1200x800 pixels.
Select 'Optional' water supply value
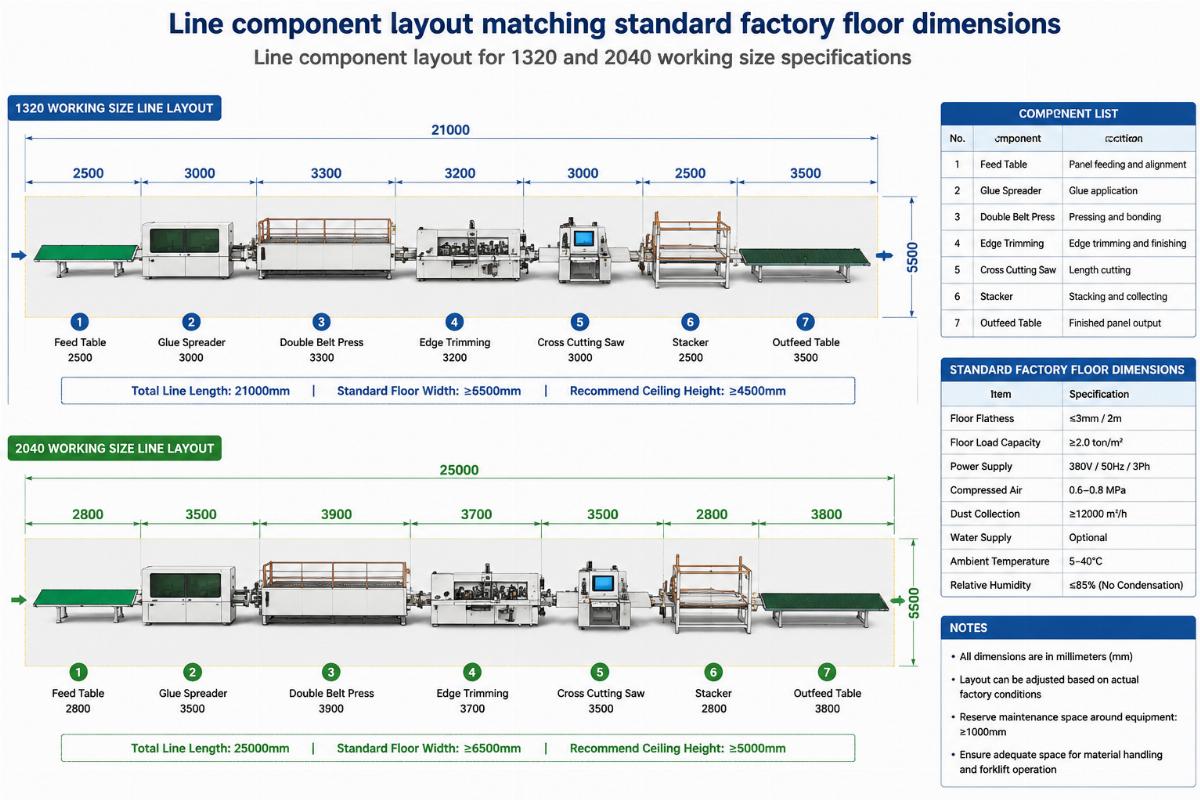[x=1088, y=537]
